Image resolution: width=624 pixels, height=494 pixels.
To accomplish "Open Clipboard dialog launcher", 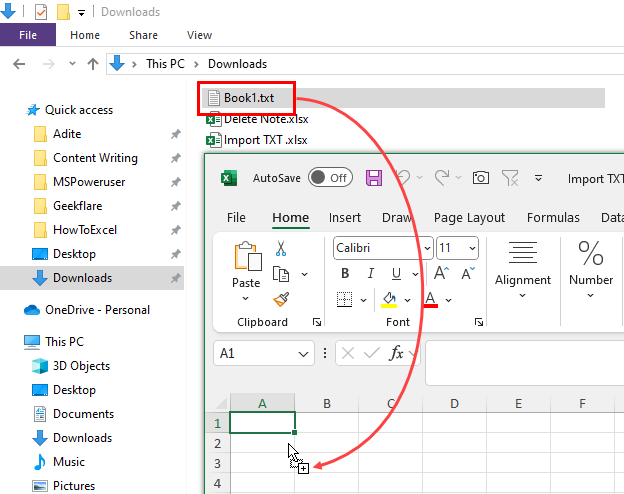I will click(317, 322).
